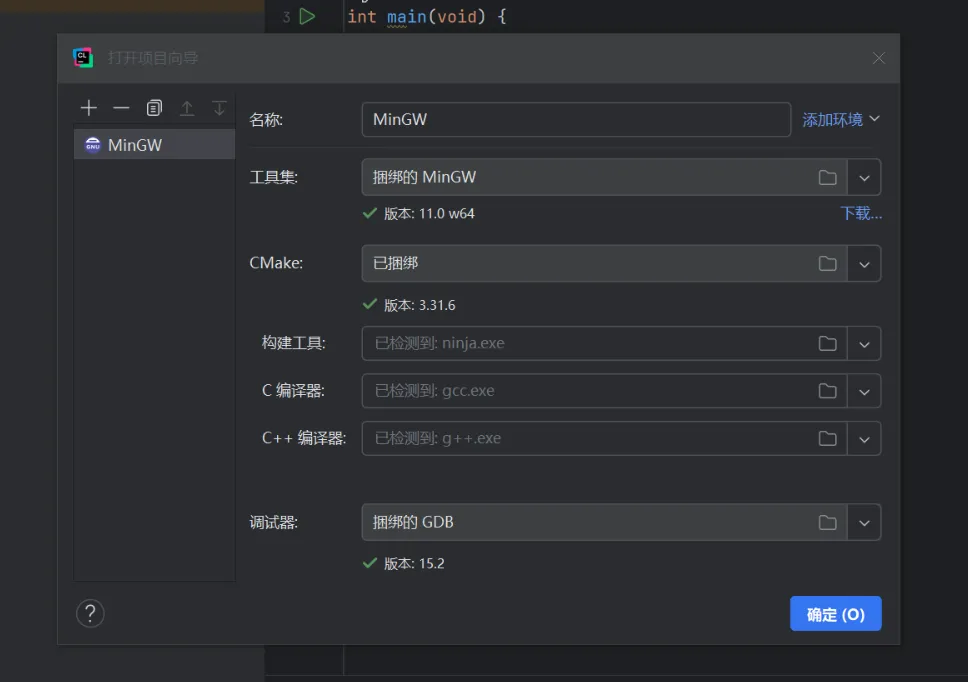Screen dimensions: 968x682
Task: Open the help question mark button
Action: (90, 613)
